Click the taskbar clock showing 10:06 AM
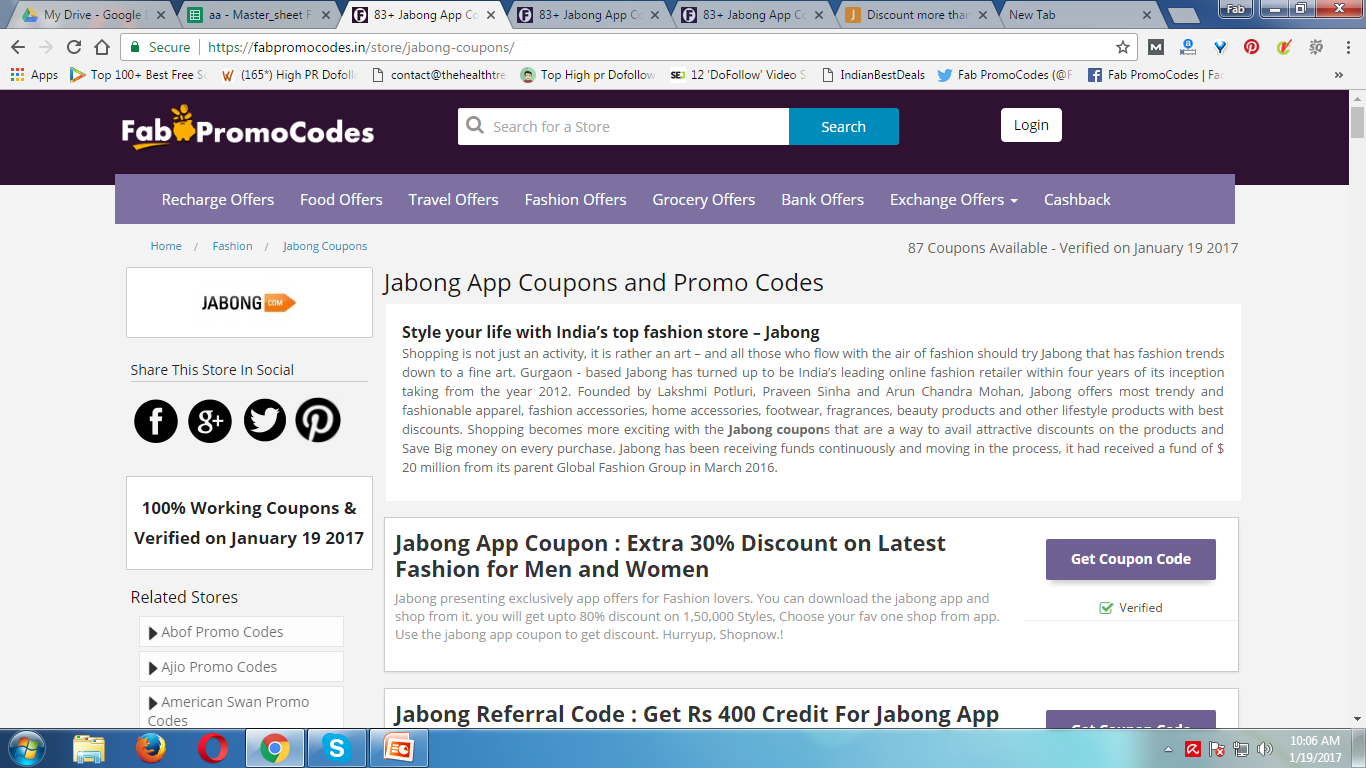 pos(1315,749)
